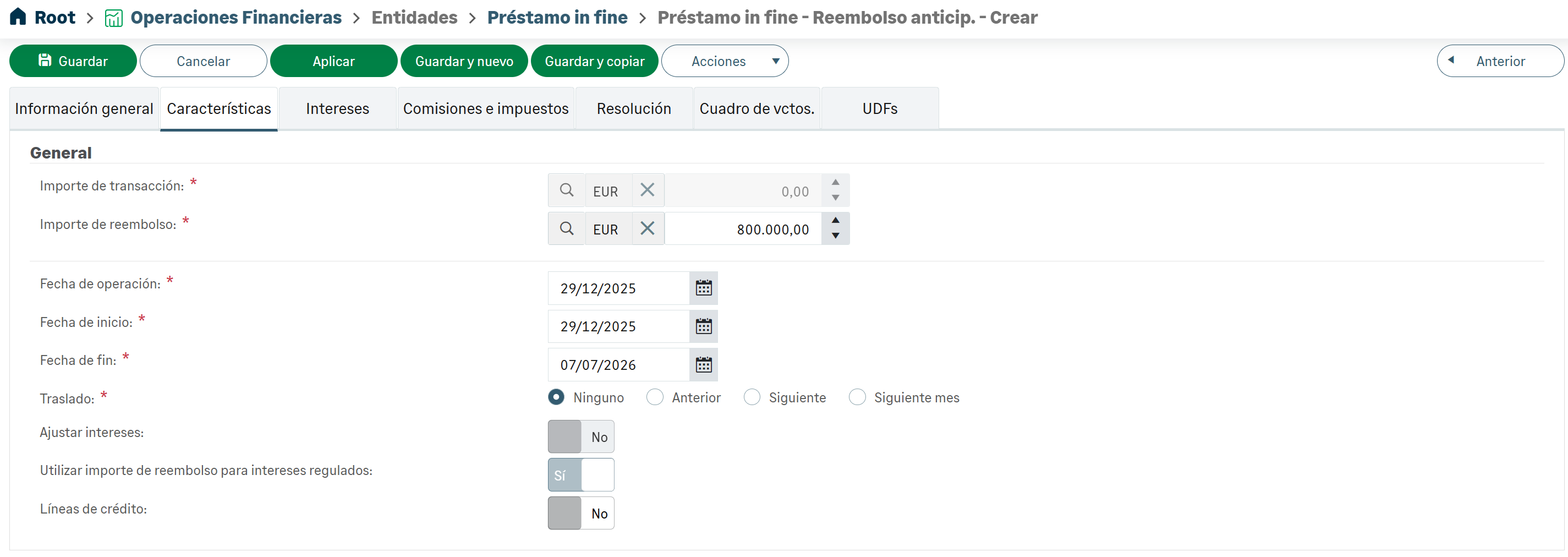Toggle the Ajustar intereses switch
The width and height of the screenshot is (1568, 557).
coord(580,436)
